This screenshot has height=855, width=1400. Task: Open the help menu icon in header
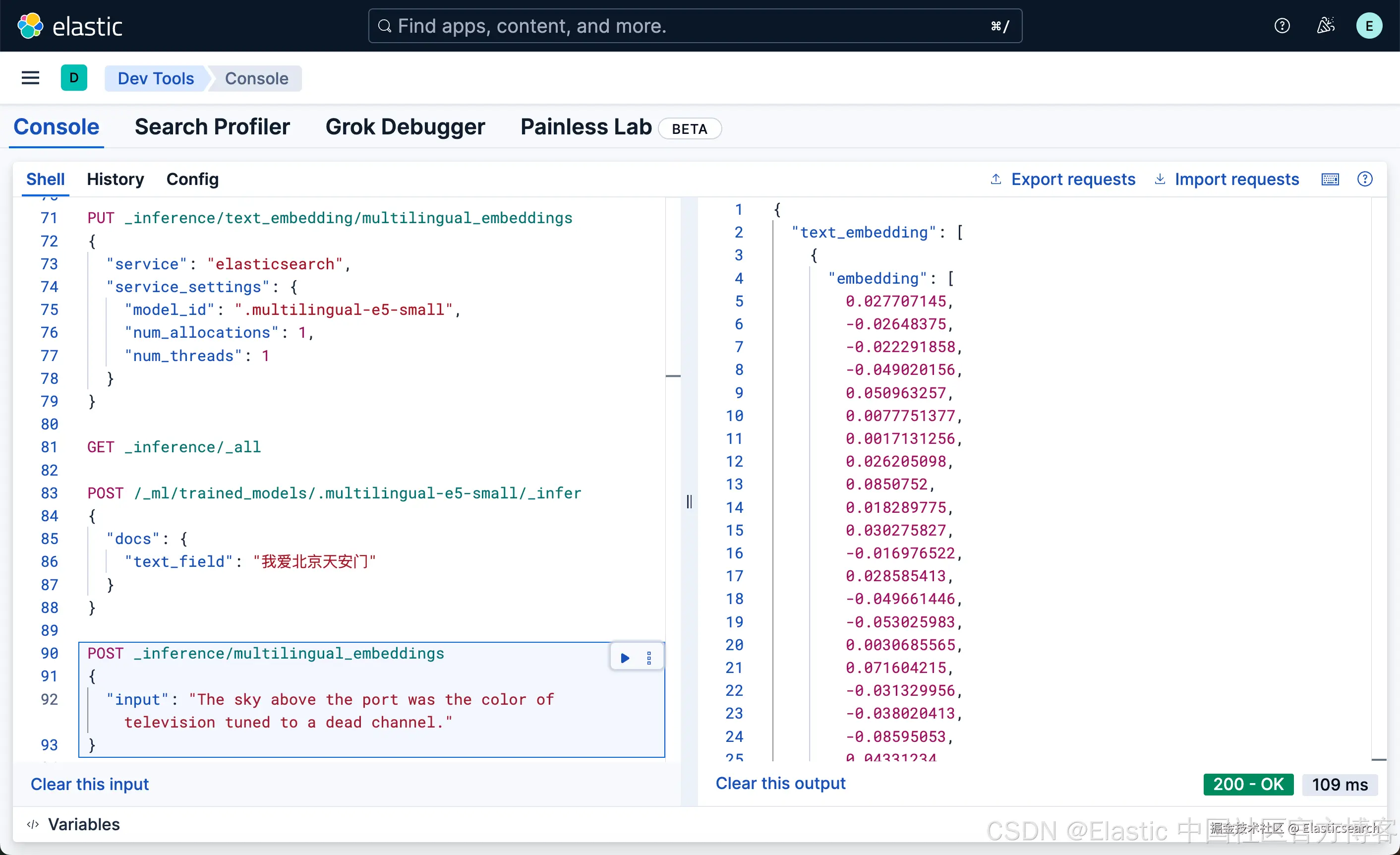[x=1282, y=26]
